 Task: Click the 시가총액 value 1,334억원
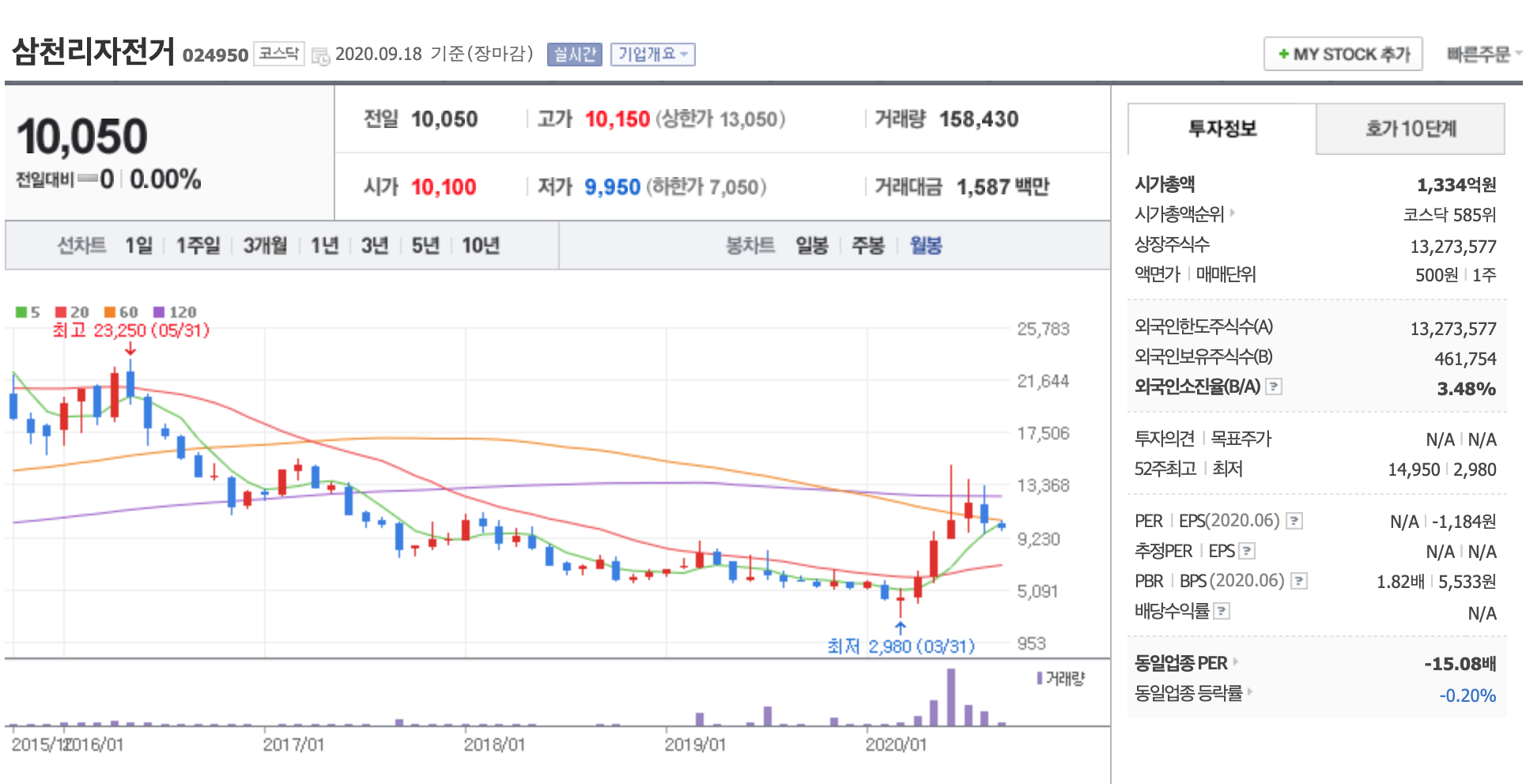[1456, 185]
